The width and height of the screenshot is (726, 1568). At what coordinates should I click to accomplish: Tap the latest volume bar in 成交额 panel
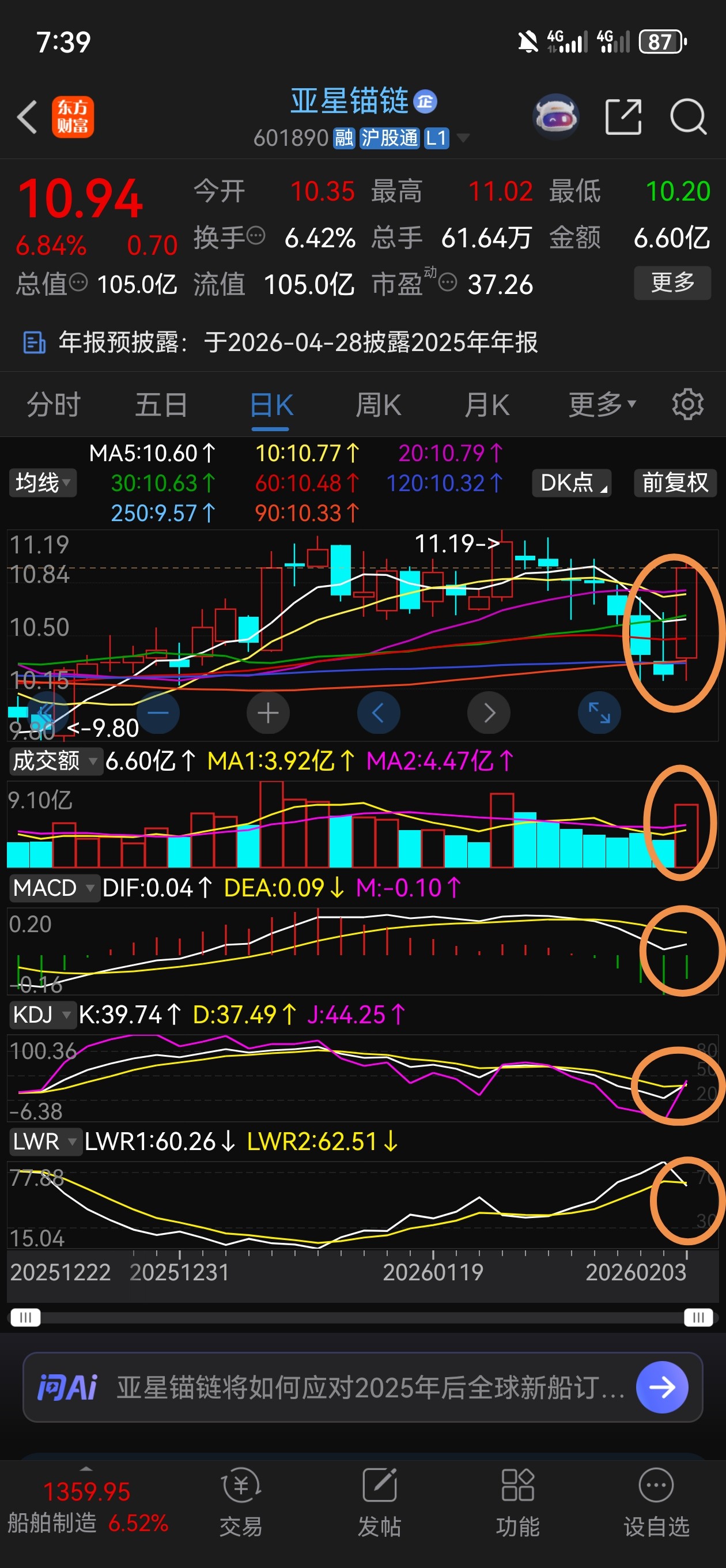pyautogui.click(x=686, y=835)
